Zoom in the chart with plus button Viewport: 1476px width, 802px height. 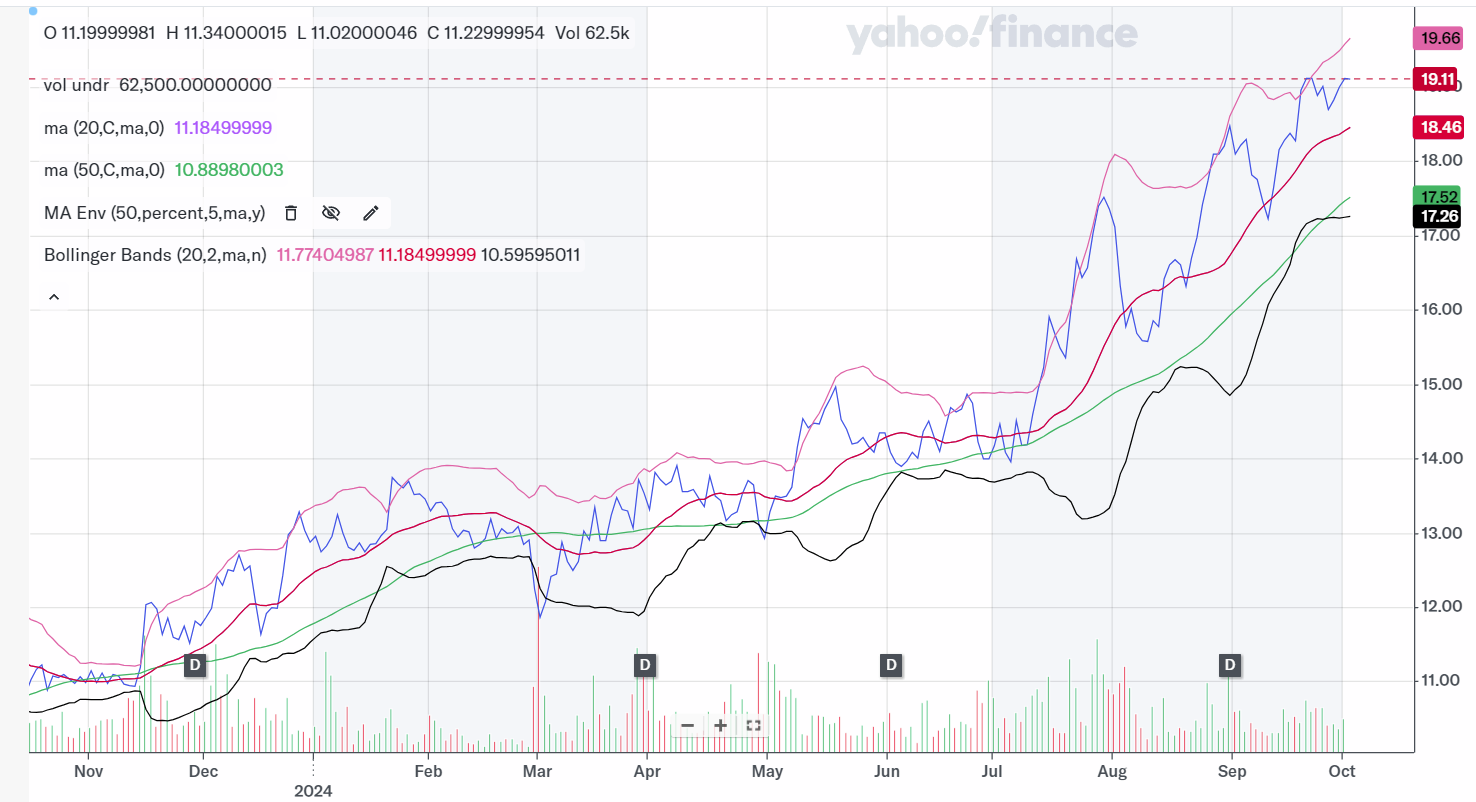click(720, 725)
